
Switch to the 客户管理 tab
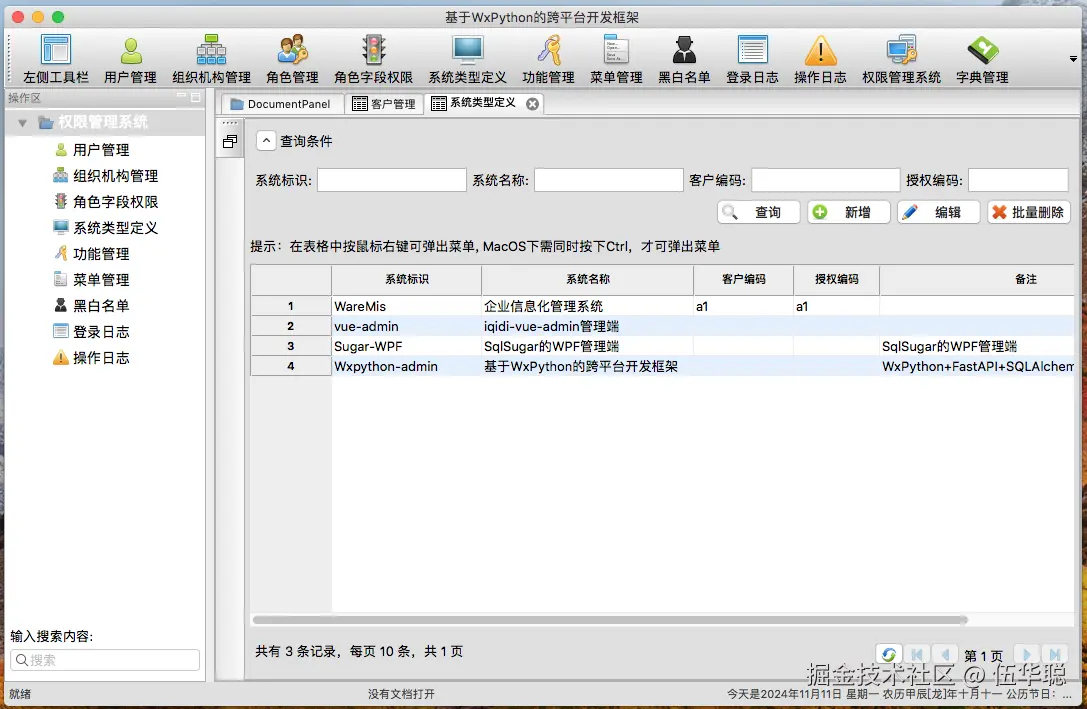click(384, 104)
